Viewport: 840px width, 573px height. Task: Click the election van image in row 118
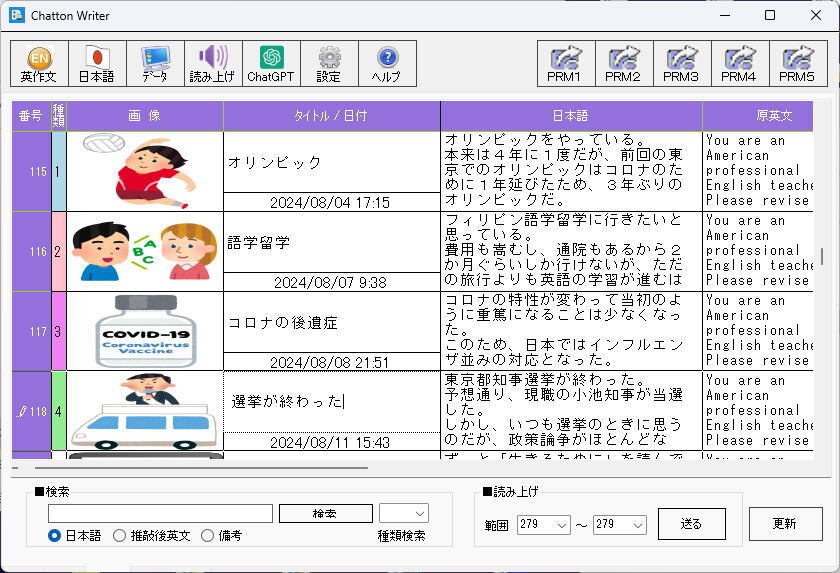click(x=145, y=411)
